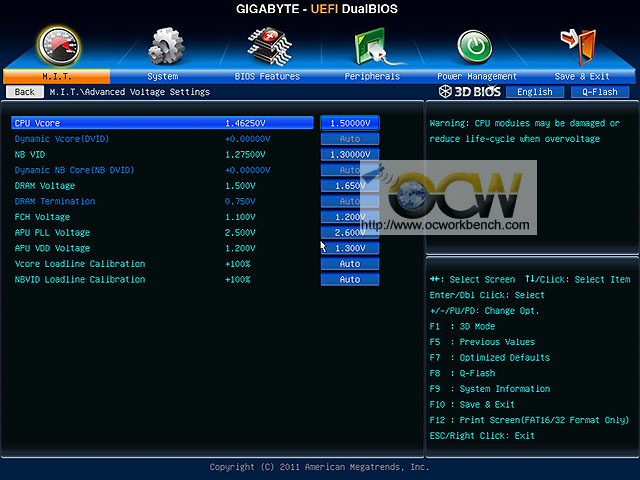Open APU VDD Voltage 1.300V value box

[x=350, y=248]
